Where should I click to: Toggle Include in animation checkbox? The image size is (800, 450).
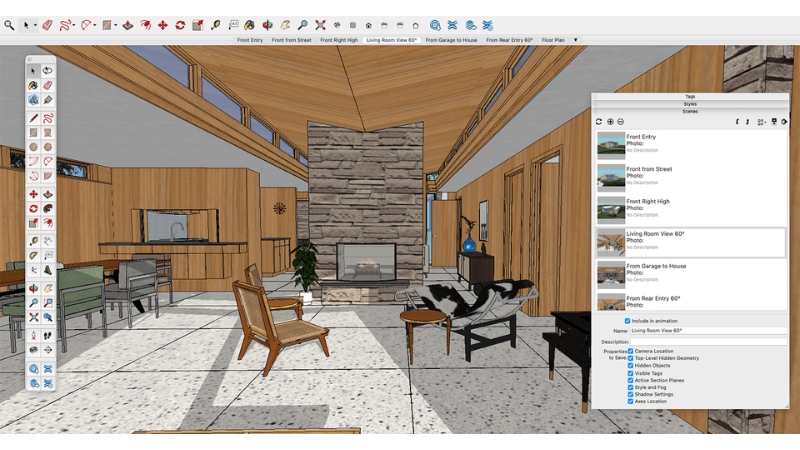pos(628,321)
